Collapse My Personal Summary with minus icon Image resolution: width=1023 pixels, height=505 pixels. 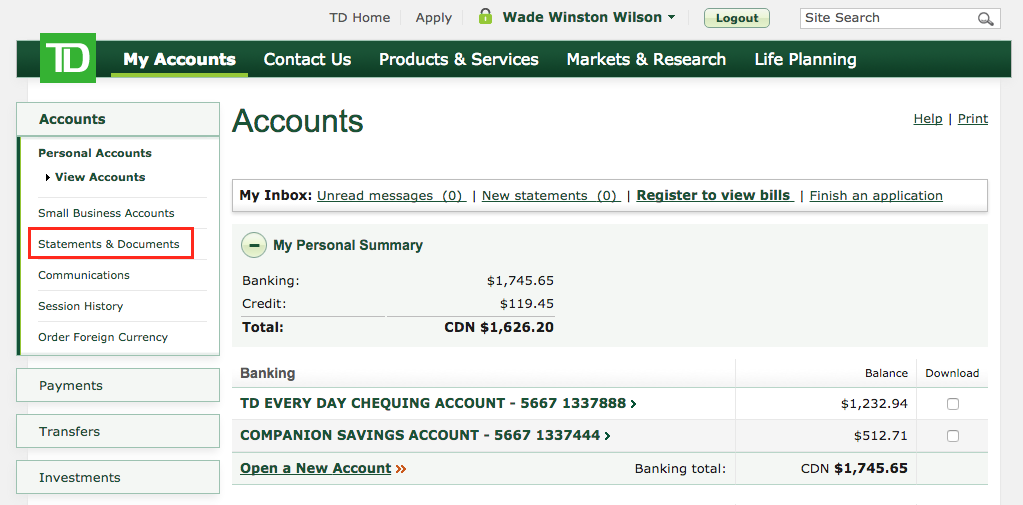254,245
